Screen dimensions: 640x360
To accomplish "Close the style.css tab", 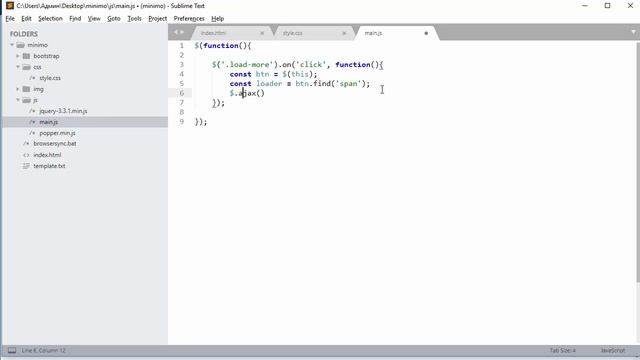I will point(344,33).
